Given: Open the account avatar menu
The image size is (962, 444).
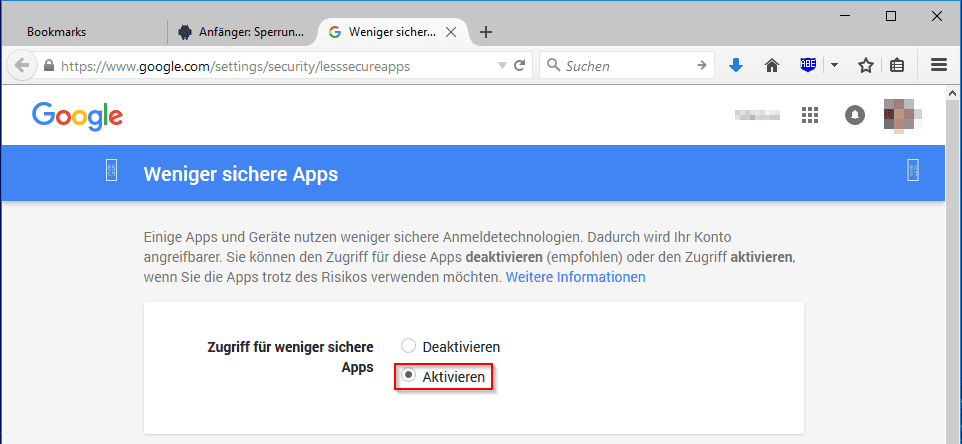Looking at the screenshot, I should coord(902,115).
